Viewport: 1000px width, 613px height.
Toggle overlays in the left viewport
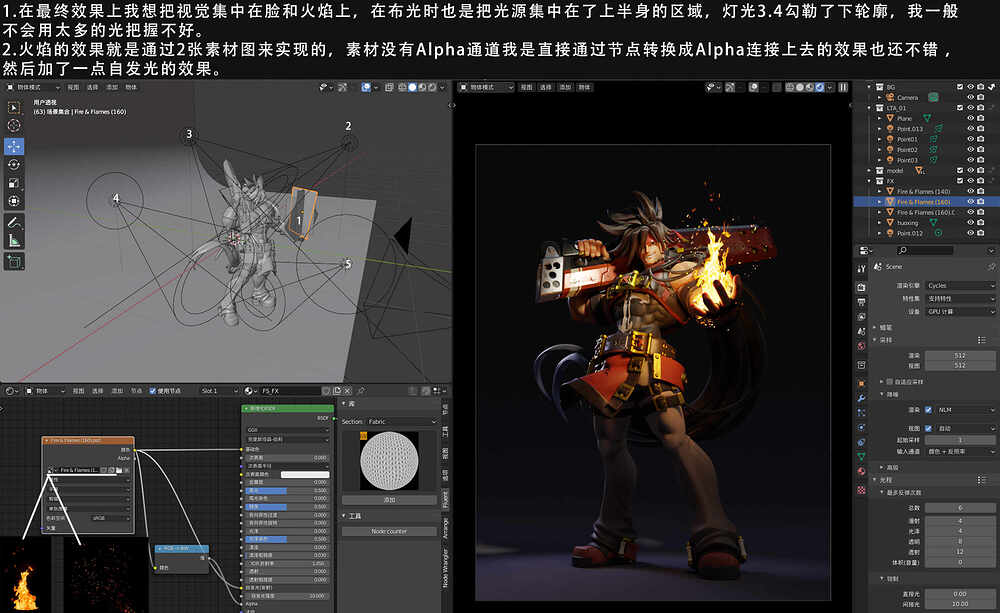tap(367, 87)
